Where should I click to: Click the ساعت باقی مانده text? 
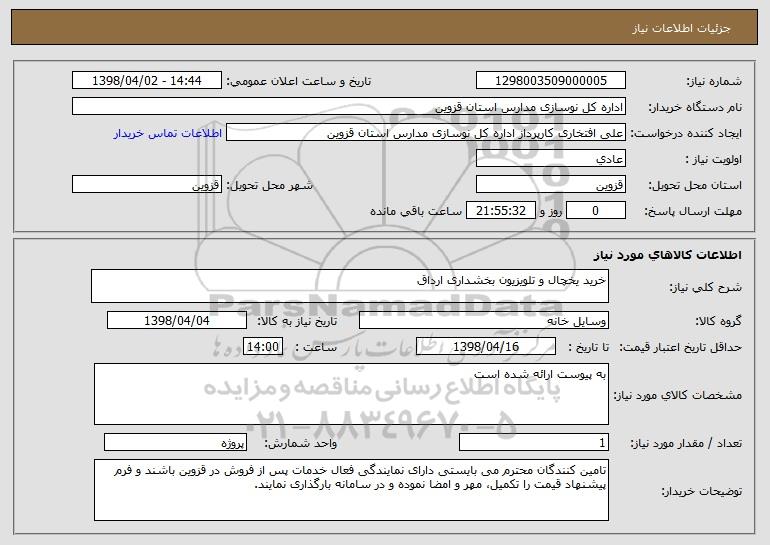(x=416, y=211)
